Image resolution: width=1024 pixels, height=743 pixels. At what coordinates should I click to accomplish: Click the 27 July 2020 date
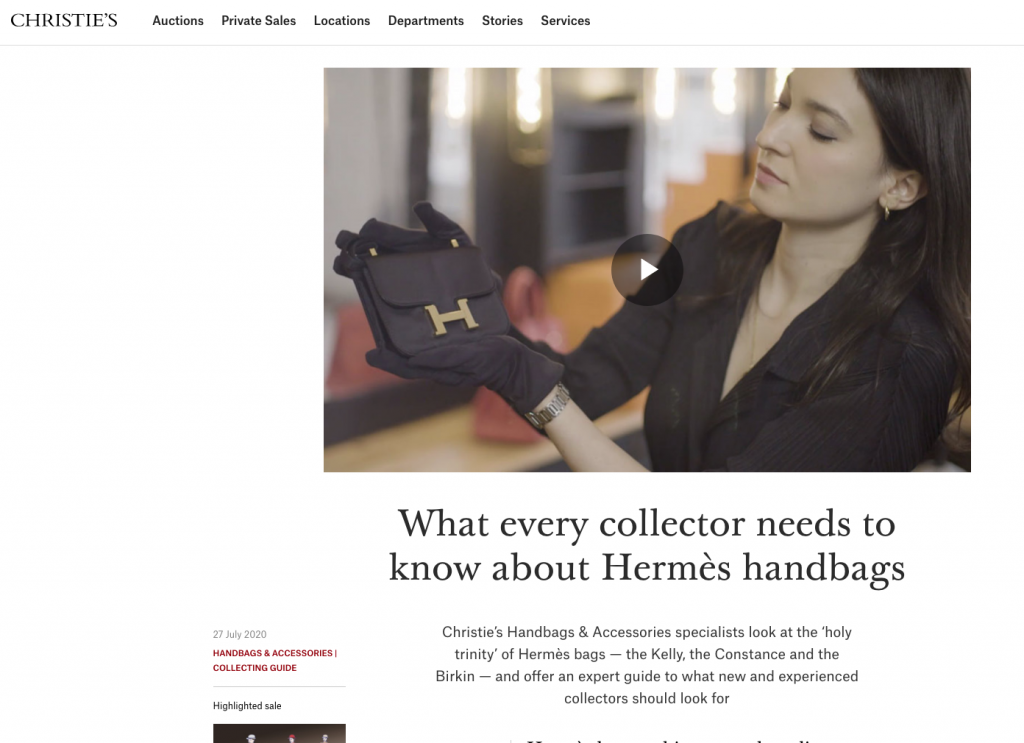coord(240,634)
